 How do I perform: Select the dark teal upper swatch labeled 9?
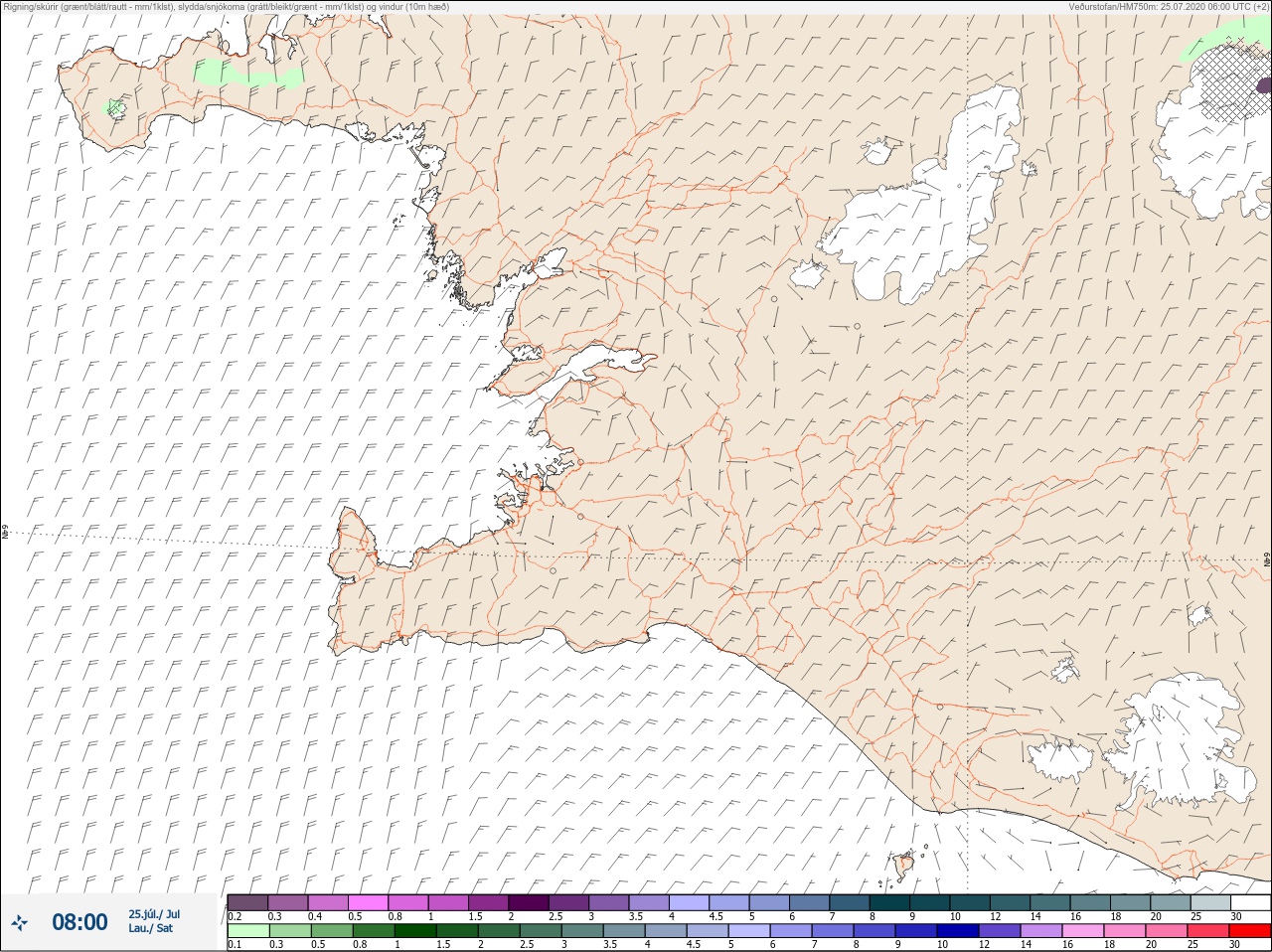point(929,902)
